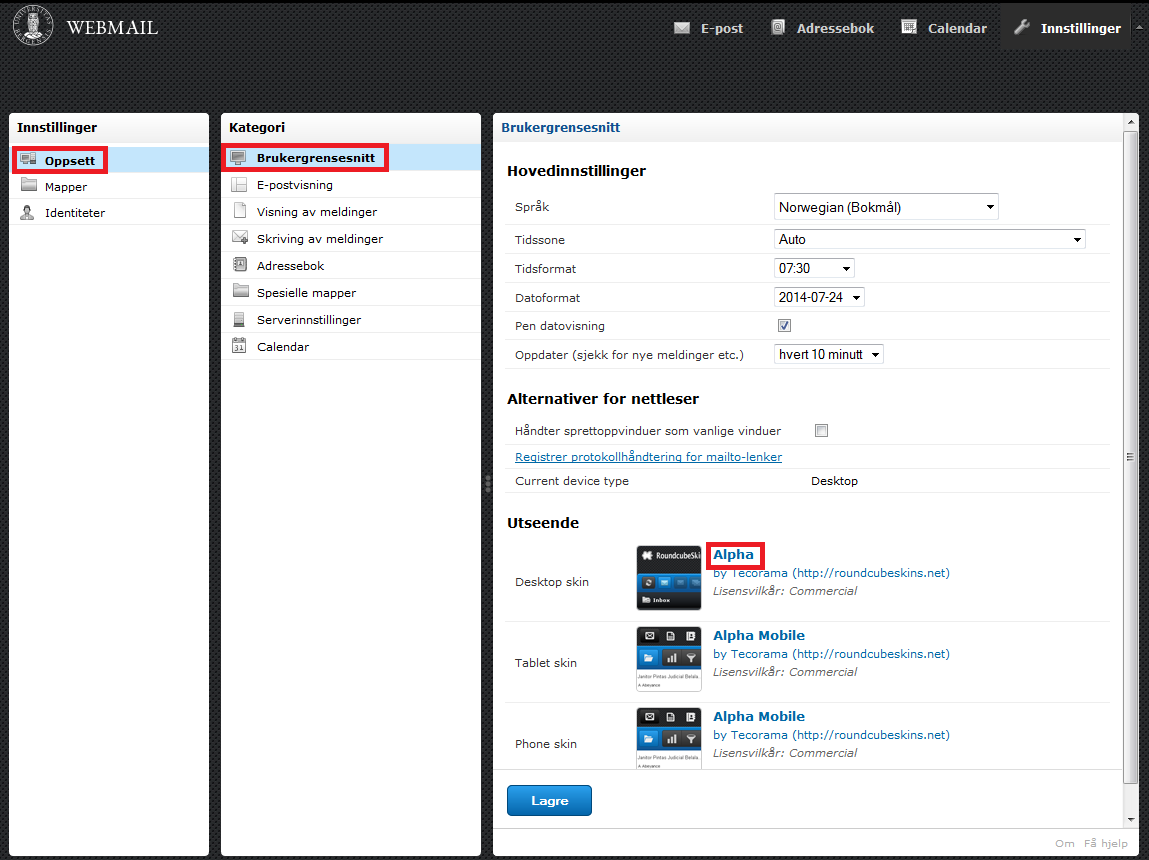1149x860 pixels.
Task: Open the Språk language dropdown
Action: pyautogui.click(x=886, y=207)
